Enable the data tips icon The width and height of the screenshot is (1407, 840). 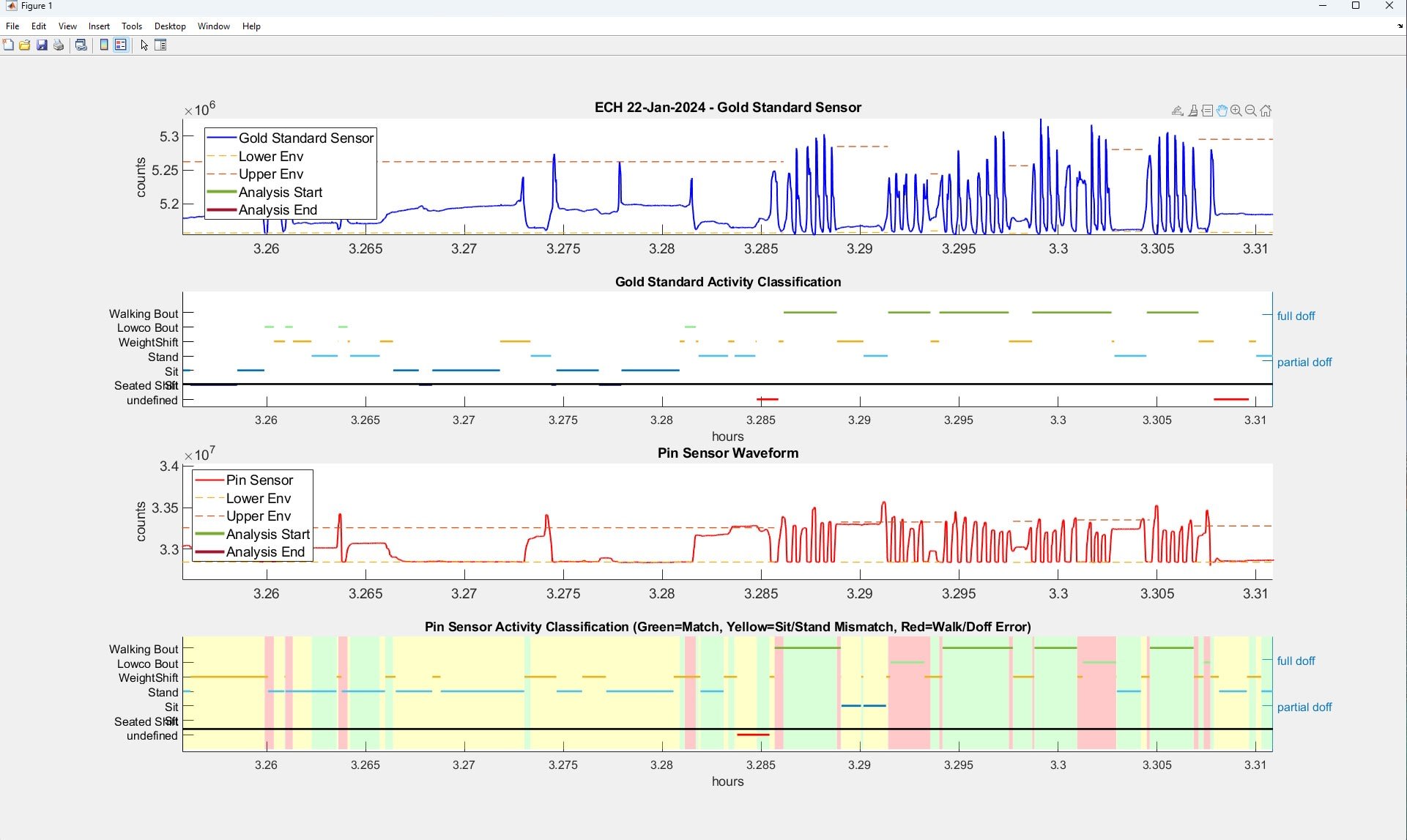pos(1208,111)
